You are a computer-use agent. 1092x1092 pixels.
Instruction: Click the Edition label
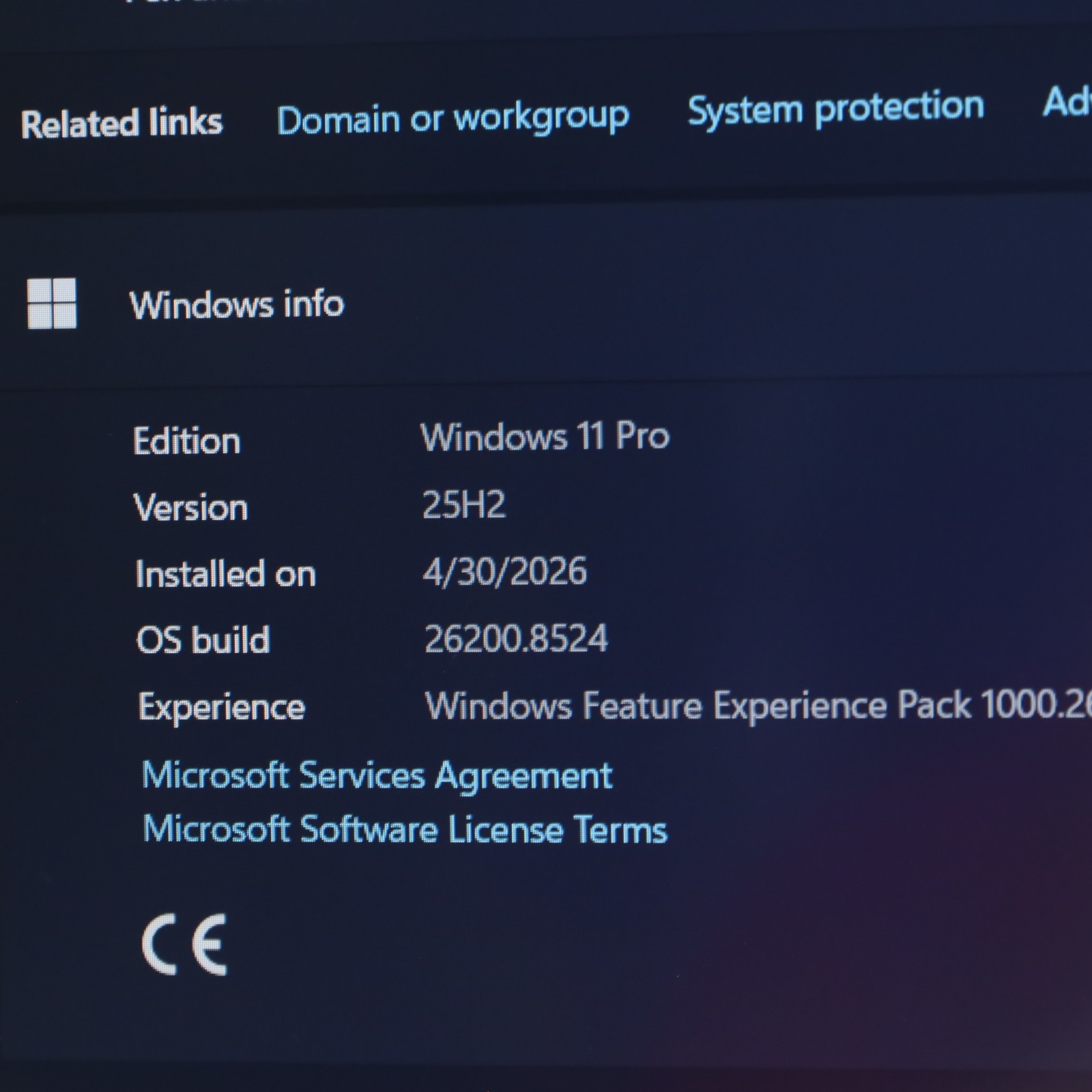point(187,441)
